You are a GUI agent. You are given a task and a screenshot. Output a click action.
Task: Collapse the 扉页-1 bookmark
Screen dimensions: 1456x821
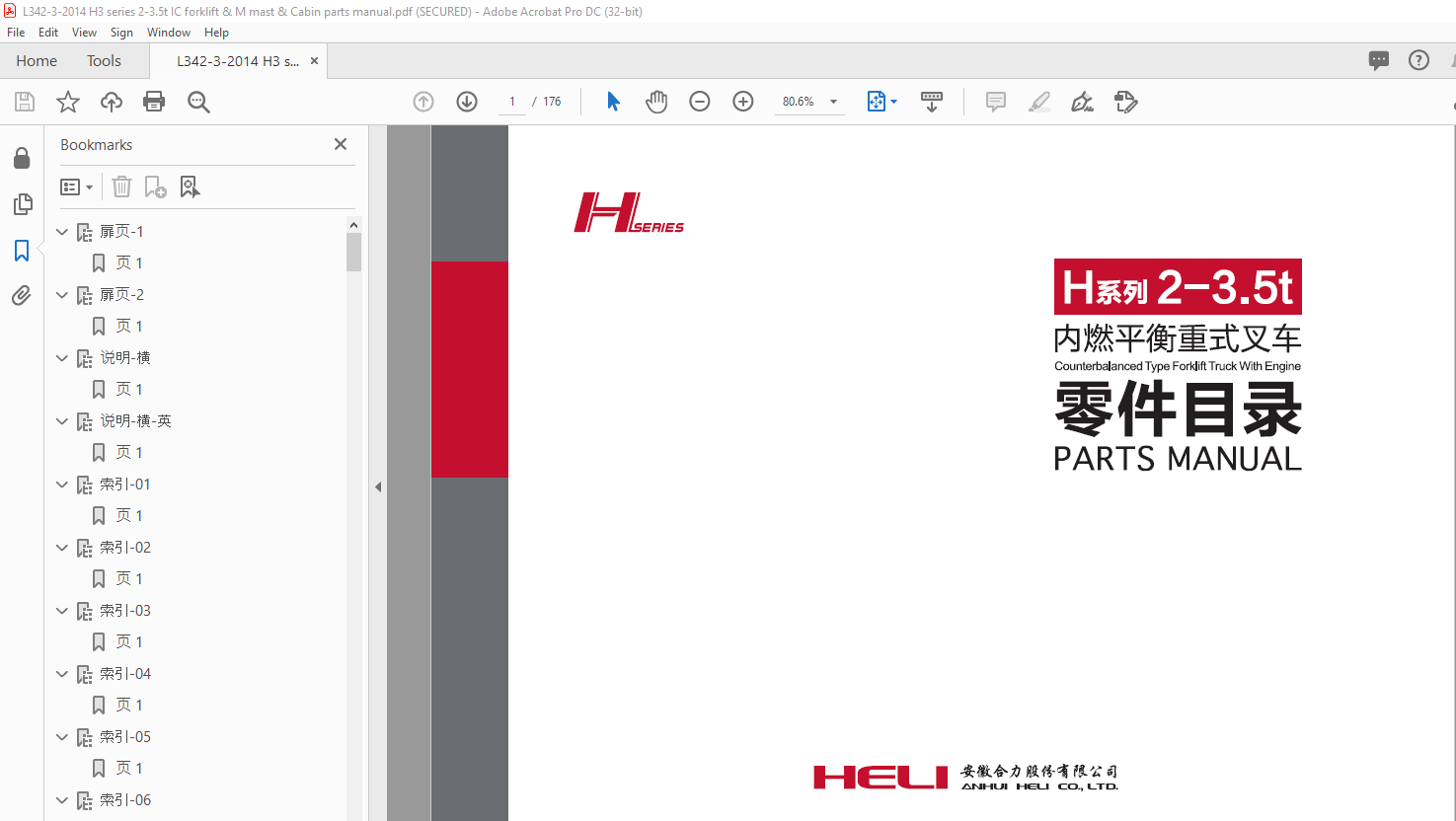(62, 232)
